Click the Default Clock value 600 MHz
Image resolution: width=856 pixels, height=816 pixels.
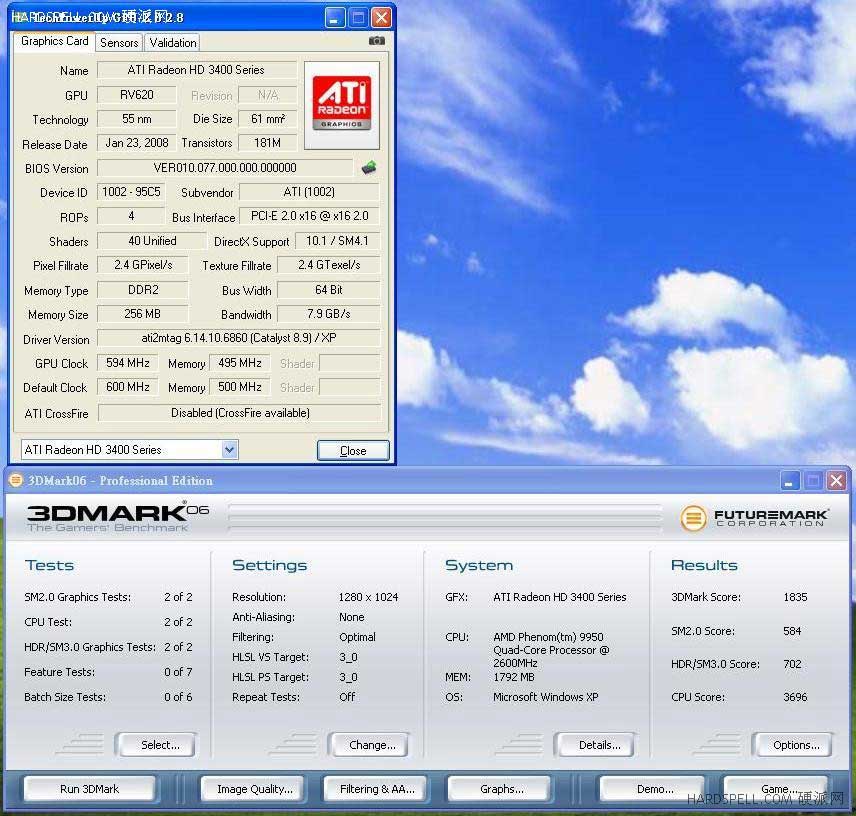point(128,387)
